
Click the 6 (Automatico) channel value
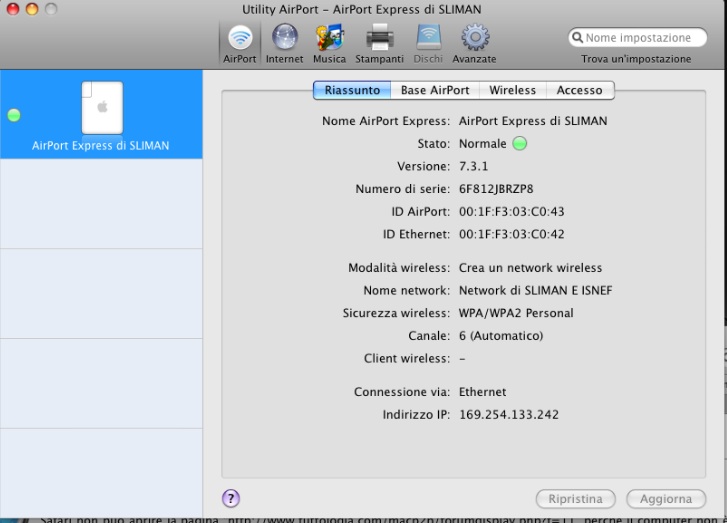501,336
